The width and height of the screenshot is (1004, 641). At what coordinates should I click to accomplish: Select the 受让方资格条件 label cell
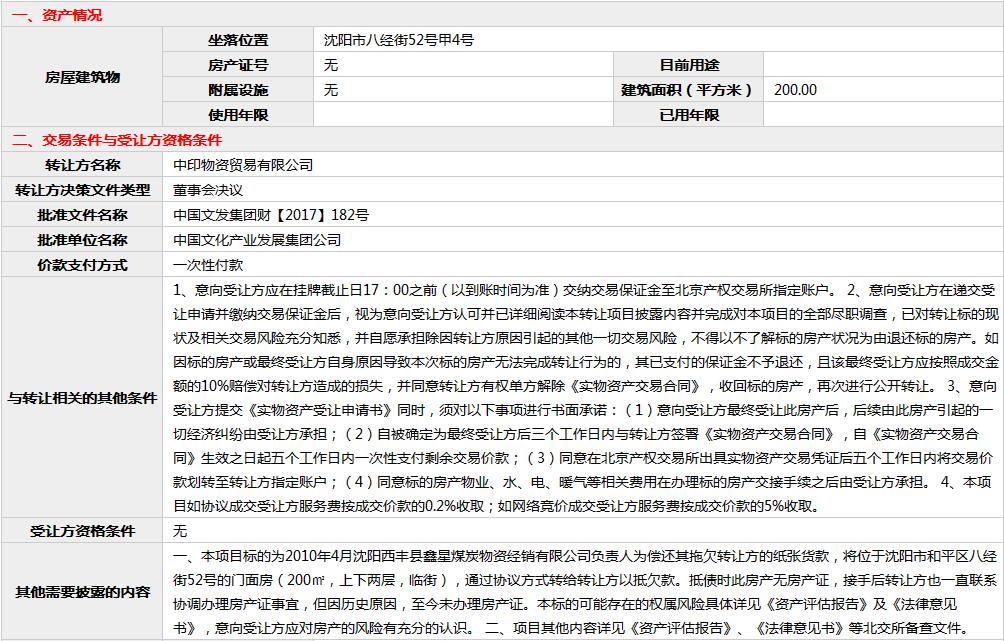(x=82, y=531)
